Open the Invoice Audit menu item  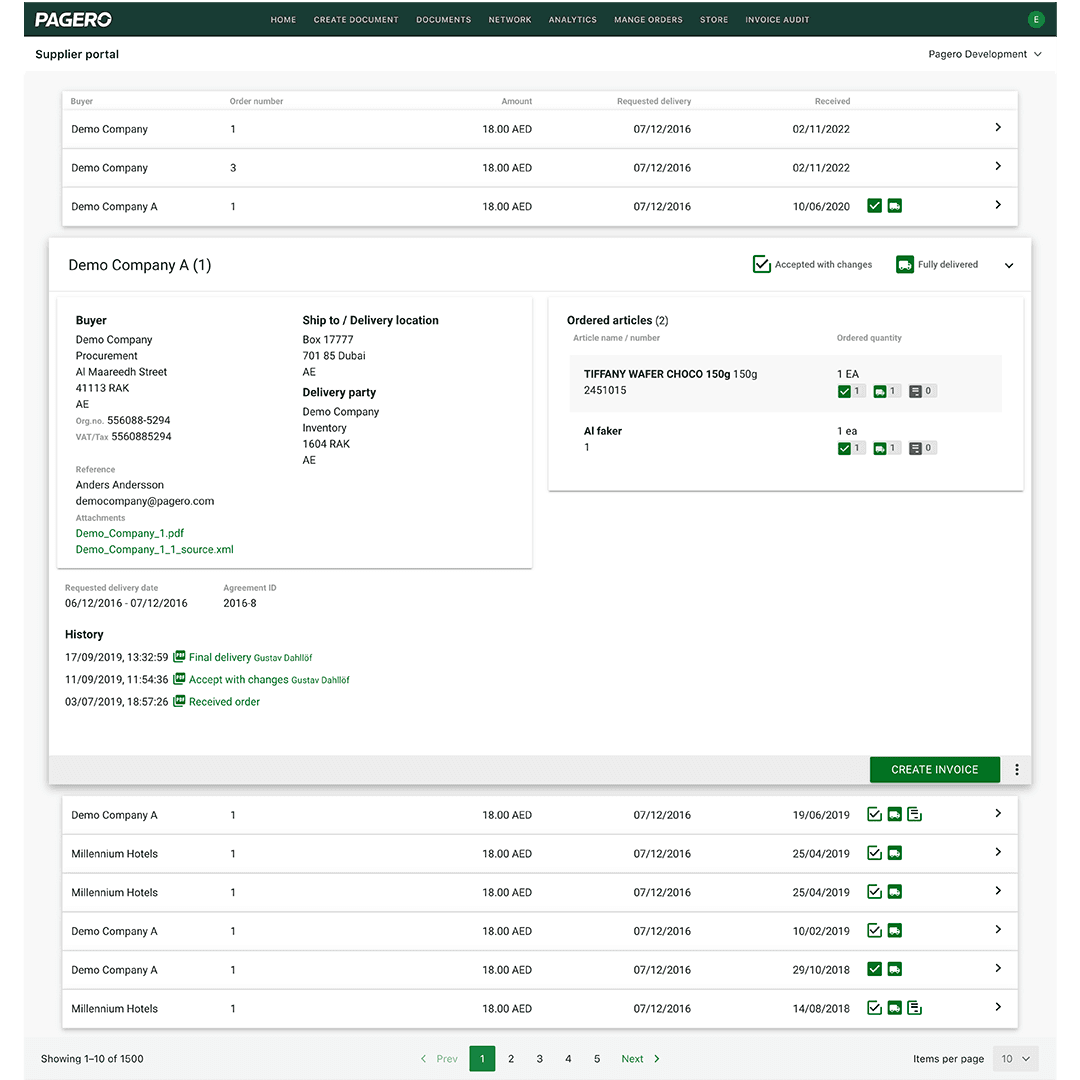point(777,20)
